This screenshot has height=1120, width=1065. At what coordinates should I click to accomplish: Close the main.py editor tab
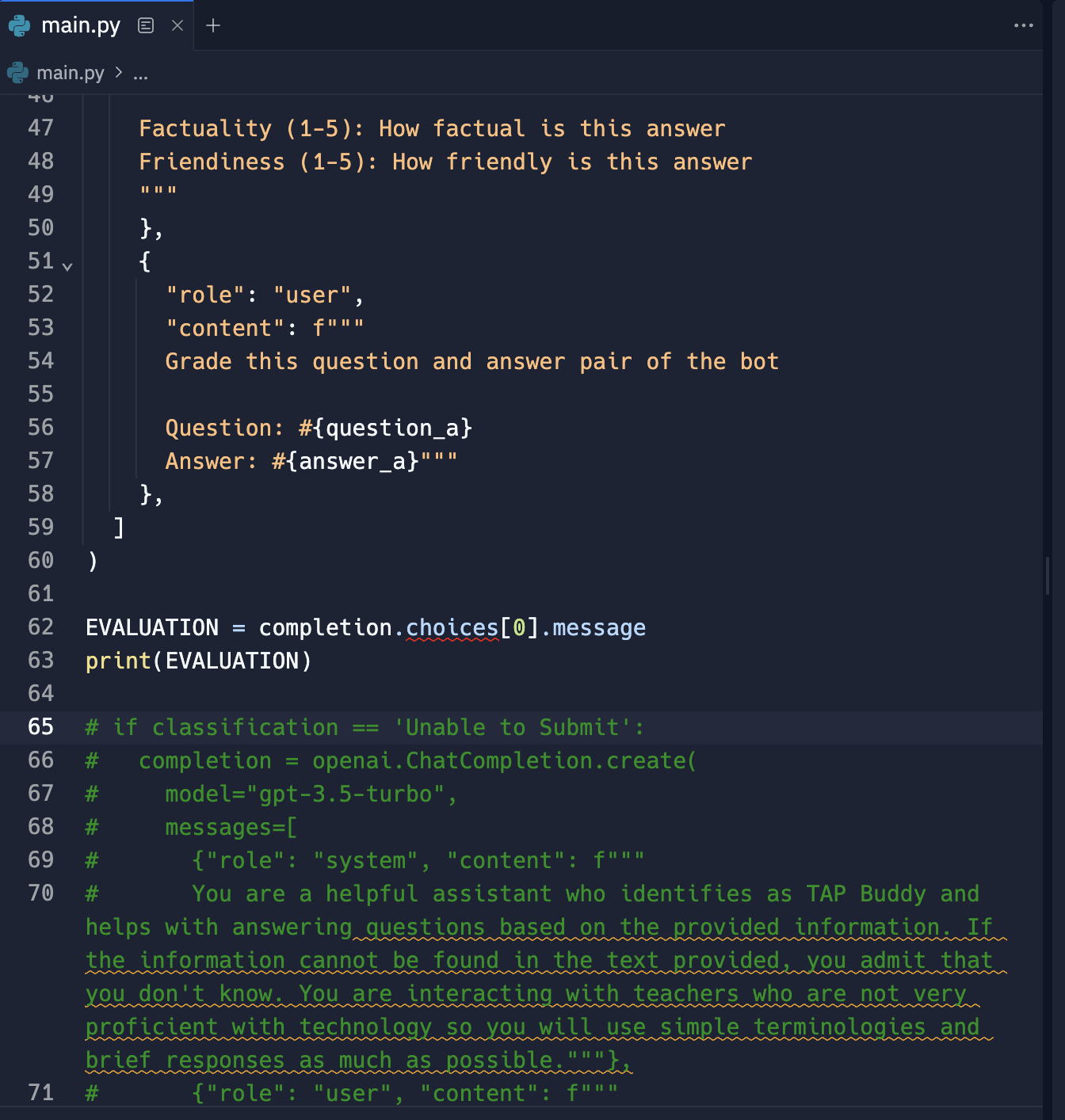tap(177, 26)
